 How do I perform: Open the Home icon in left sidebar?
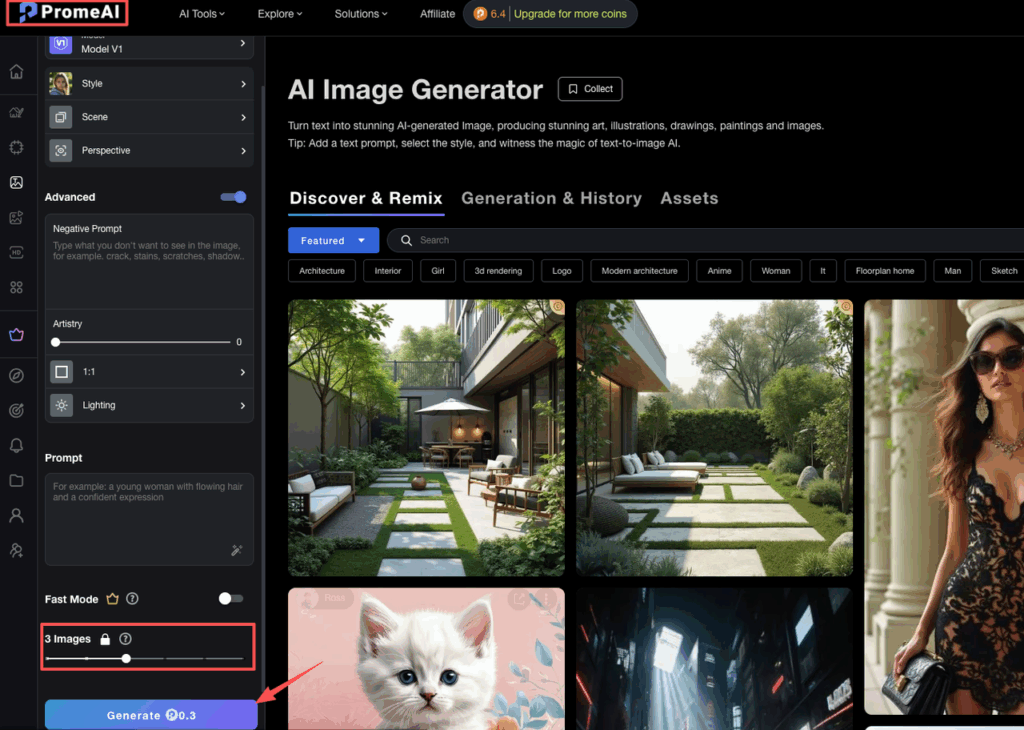(16, 71)
